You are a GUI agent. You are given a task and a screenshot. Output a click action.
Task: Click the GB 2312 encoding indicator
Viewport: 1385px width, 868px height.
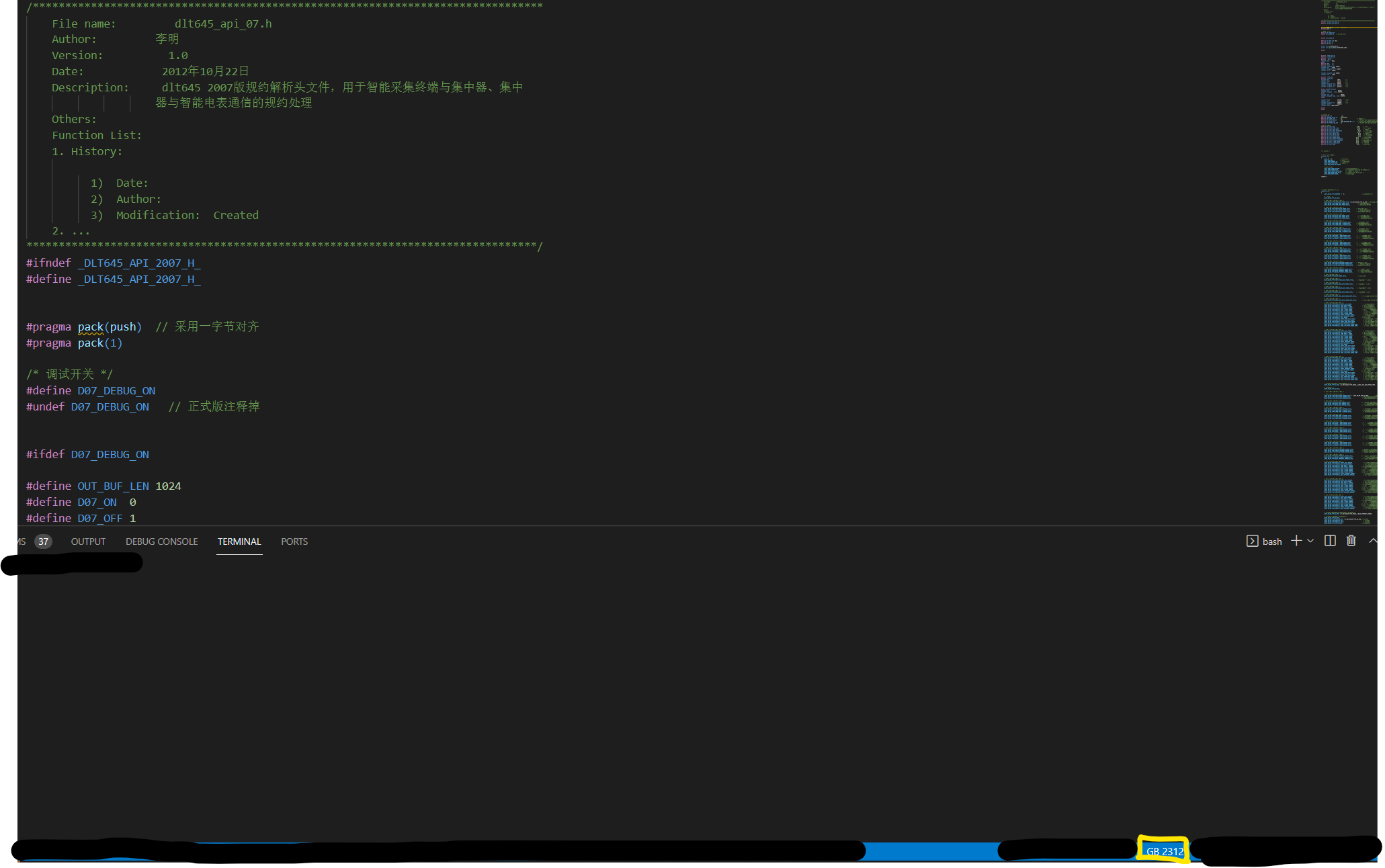coord(1163,851)
